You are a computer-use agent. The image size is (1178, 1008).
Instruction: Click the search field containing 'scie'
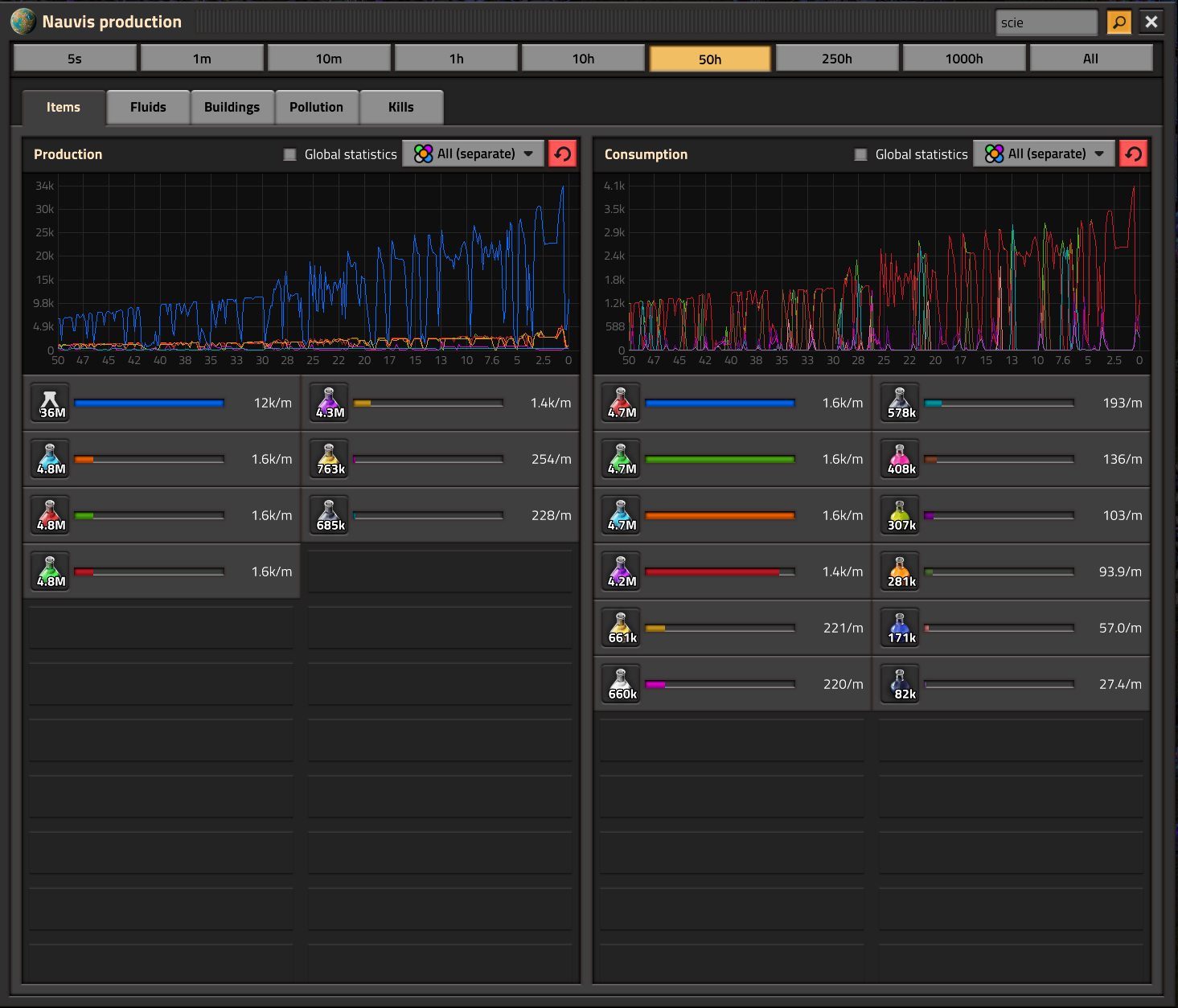point(1045,23)
